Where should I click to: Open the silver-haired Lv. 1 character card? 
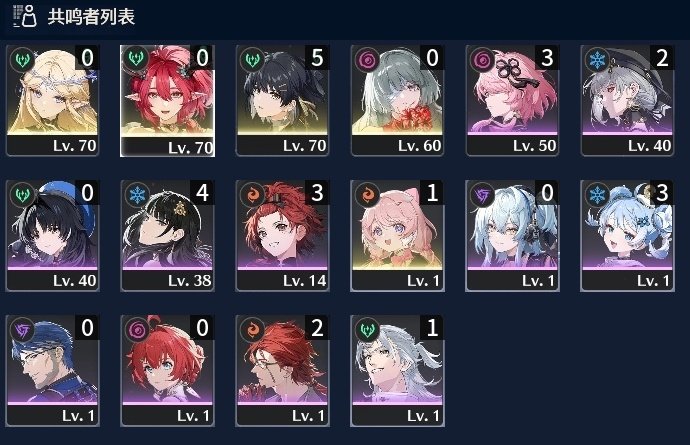click(x=397, y=371)
